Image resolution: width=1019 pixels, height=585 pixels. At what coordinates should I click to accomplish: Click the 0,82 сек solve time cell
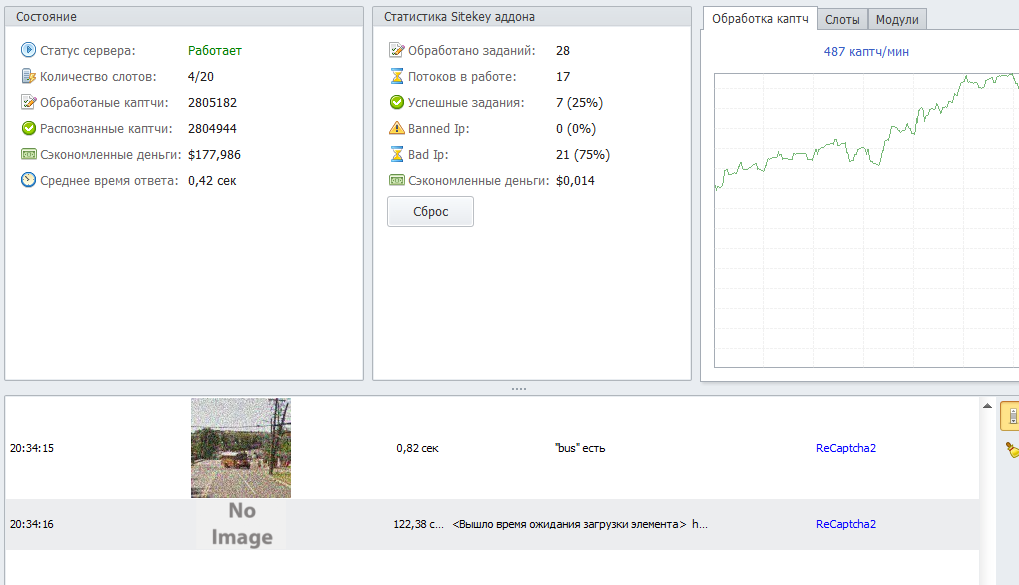tap(417, 448)
